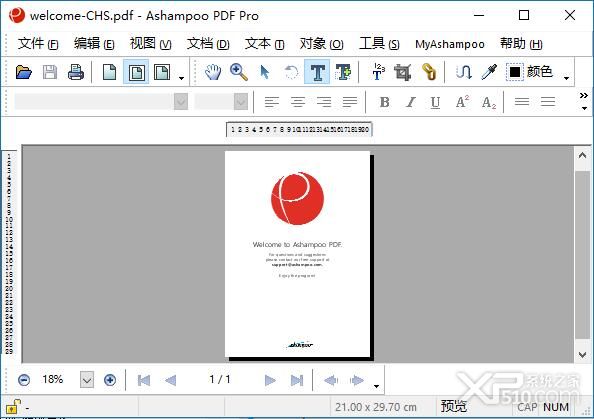594x419 pixels.
Task: Go to the previous page
Action: pyautogui.click(x=170, y=380)
